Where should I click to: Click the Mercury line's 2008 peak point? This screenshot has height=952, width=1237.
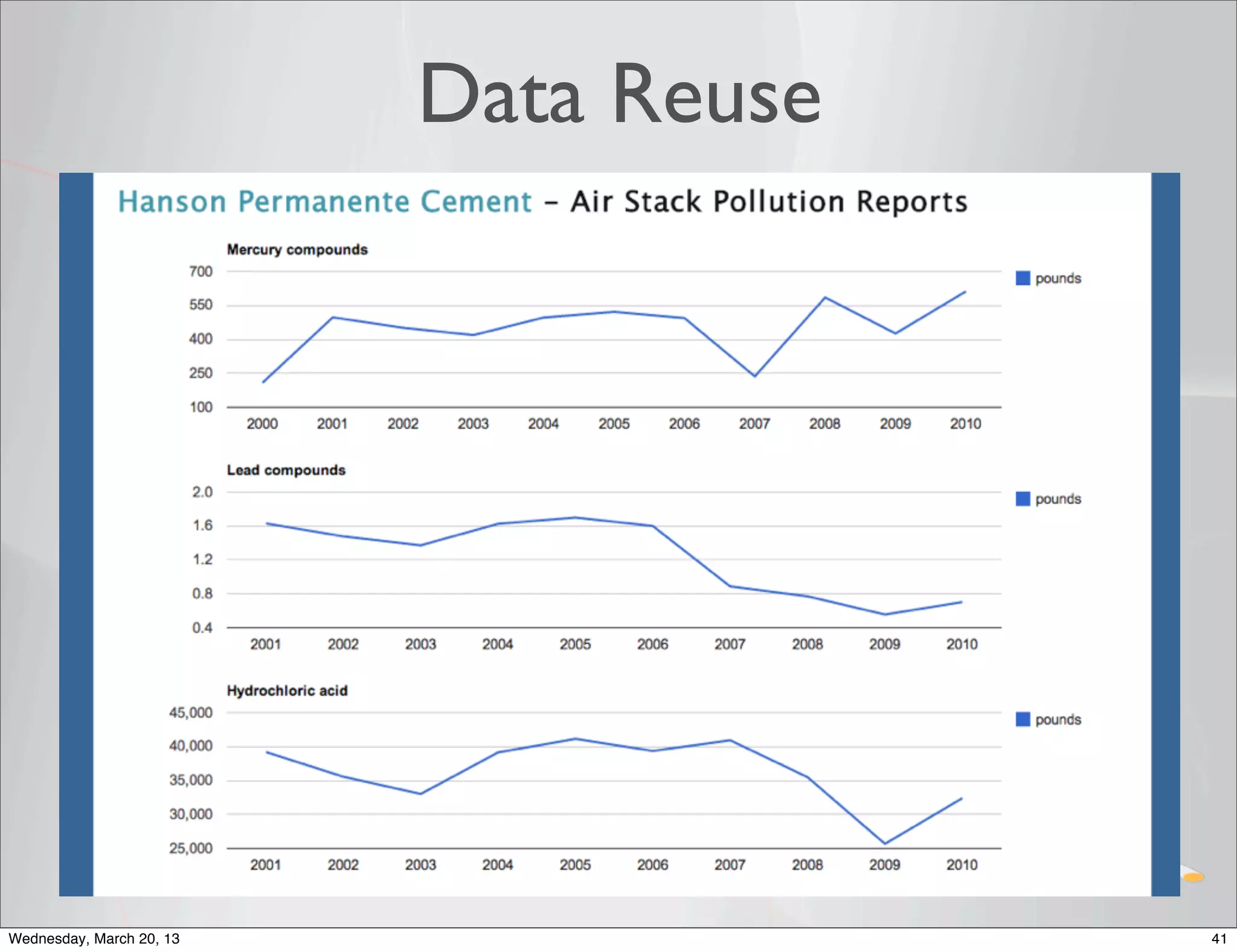[825, 297]
